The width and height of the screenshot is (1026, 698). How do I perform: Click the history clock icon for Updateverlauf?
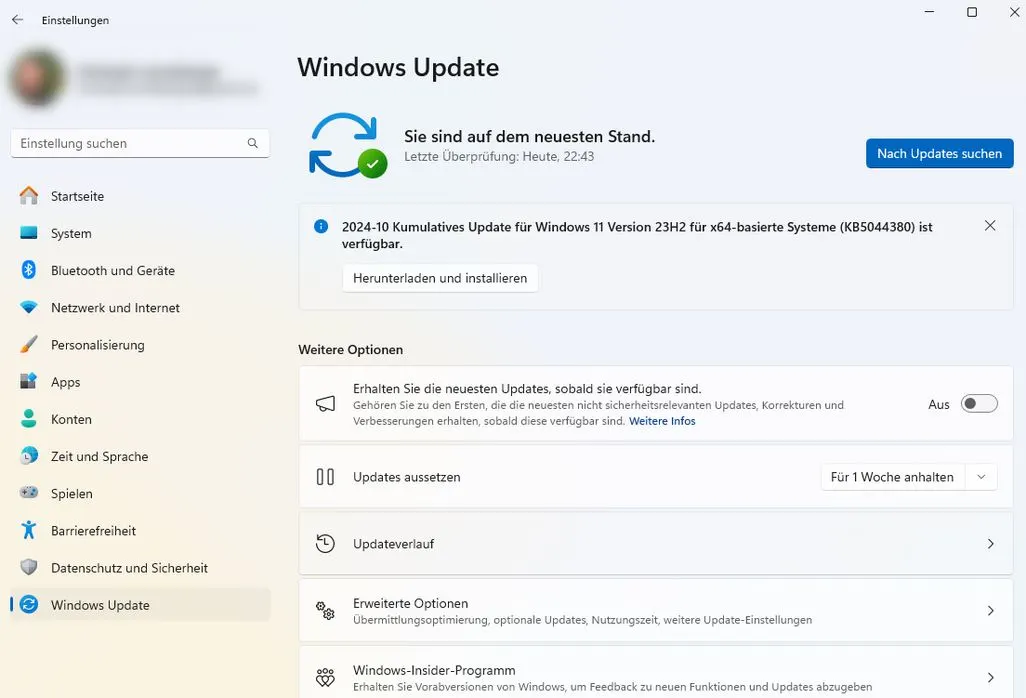coord(325,544)
